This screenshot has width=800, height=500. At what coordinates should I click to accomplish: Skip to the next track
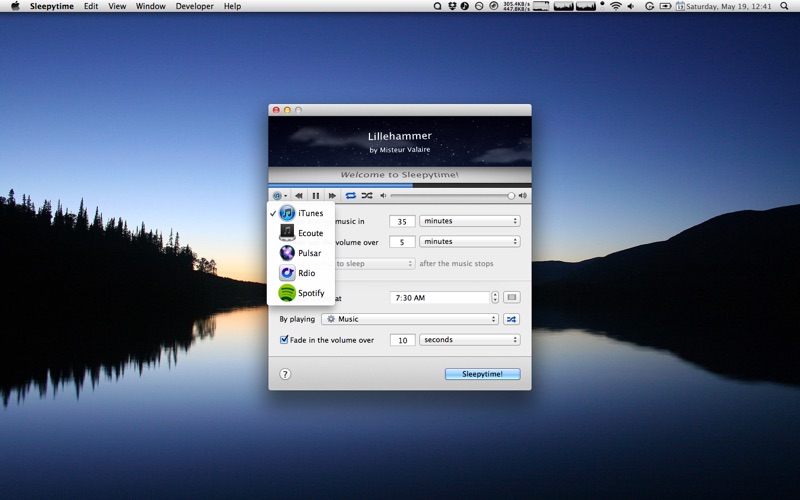click(x=332, y=196)
